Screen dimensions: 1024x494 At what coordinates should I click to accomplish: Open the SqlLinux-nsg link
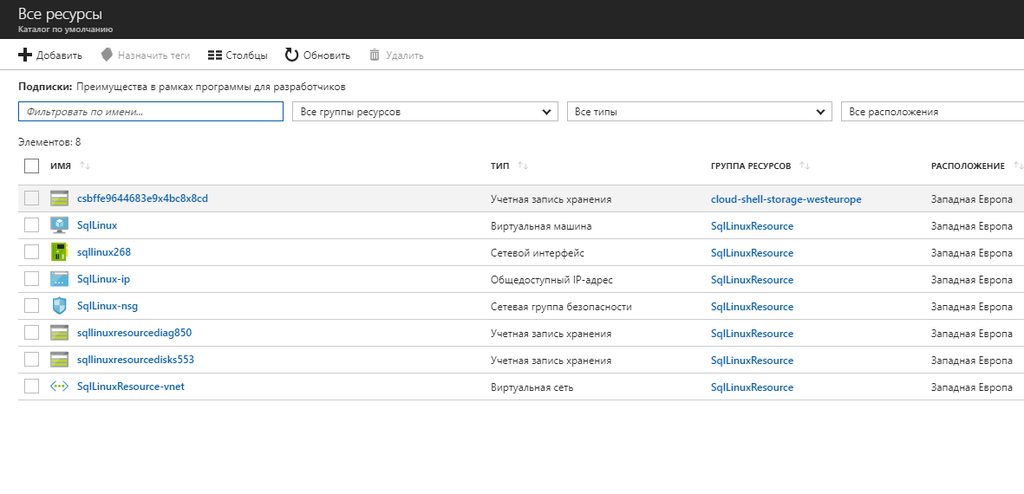108,306
